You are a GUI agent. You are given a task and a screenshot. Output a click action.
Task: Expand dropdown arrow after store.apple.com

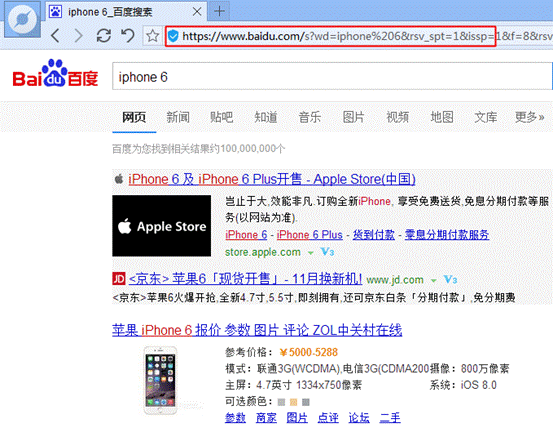tap(310, 253)
